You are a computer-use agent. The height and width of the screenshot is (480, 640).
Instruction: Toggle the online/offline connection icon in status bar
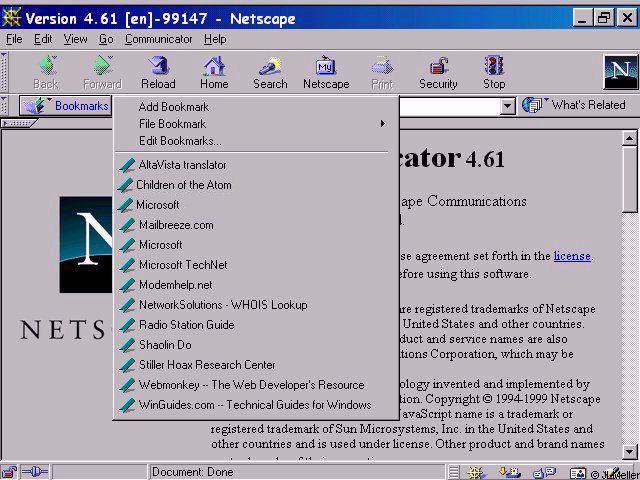(x=35, y=472)
